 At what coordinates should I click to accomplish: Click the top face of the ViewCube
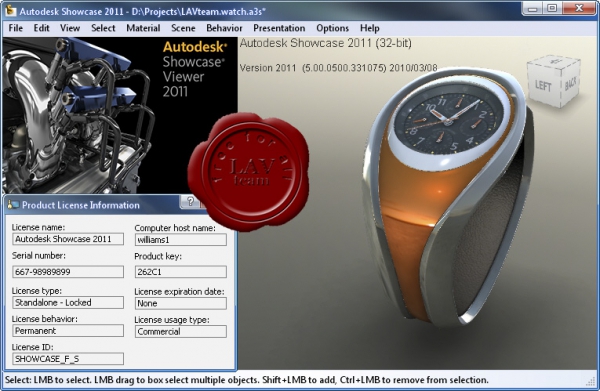[554, 61]
